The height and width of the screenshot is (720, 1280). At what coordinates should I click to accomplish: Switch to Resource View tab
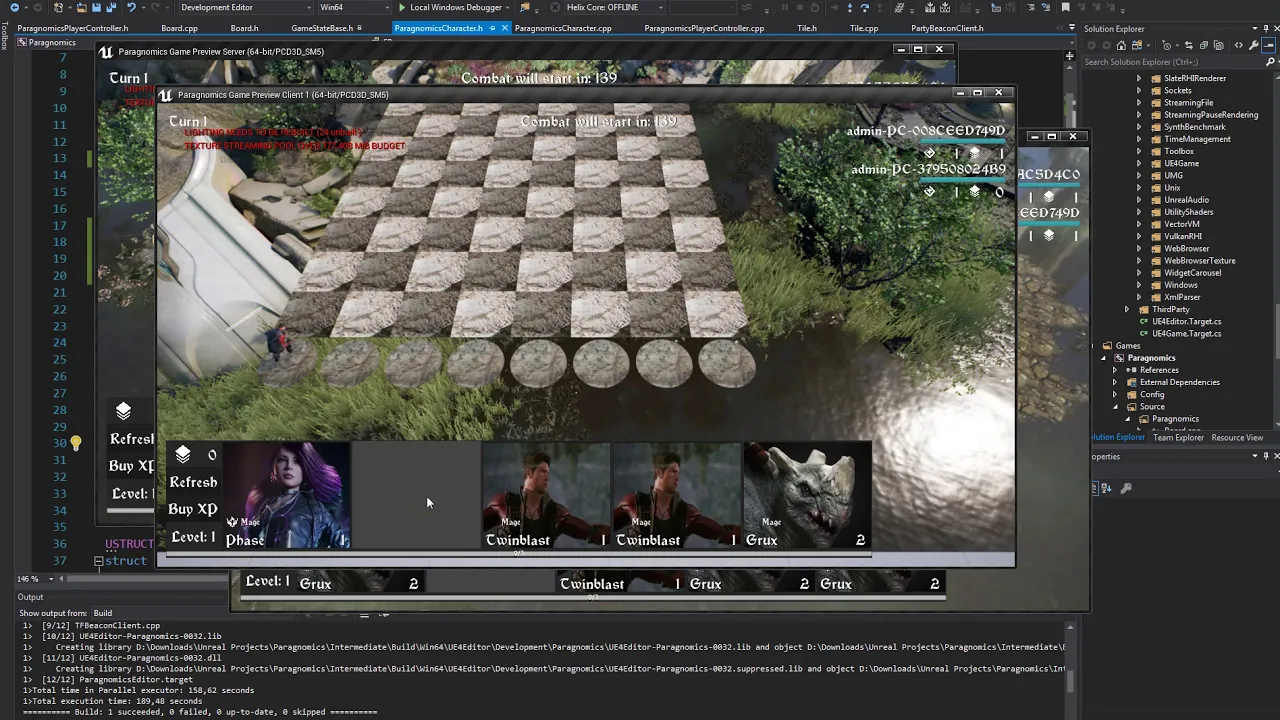pos(1237,437)
